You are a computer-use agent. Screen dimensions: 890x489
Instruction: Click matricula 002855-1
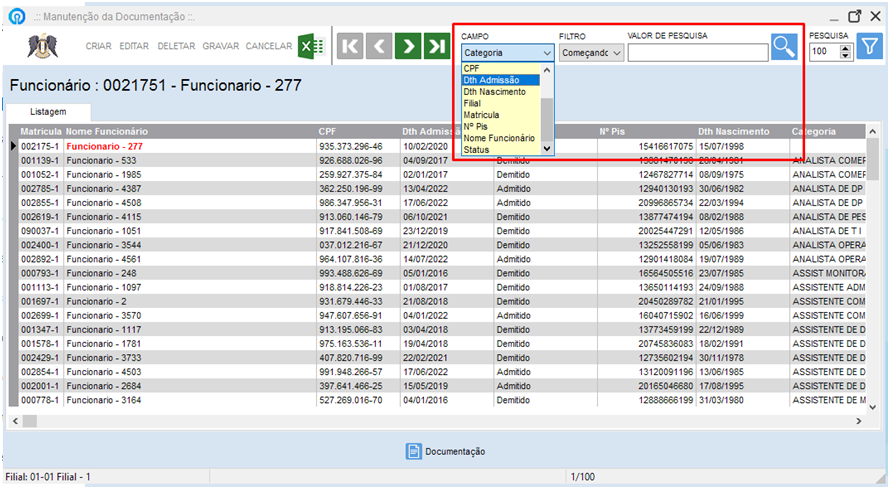(x=40, y=203)
